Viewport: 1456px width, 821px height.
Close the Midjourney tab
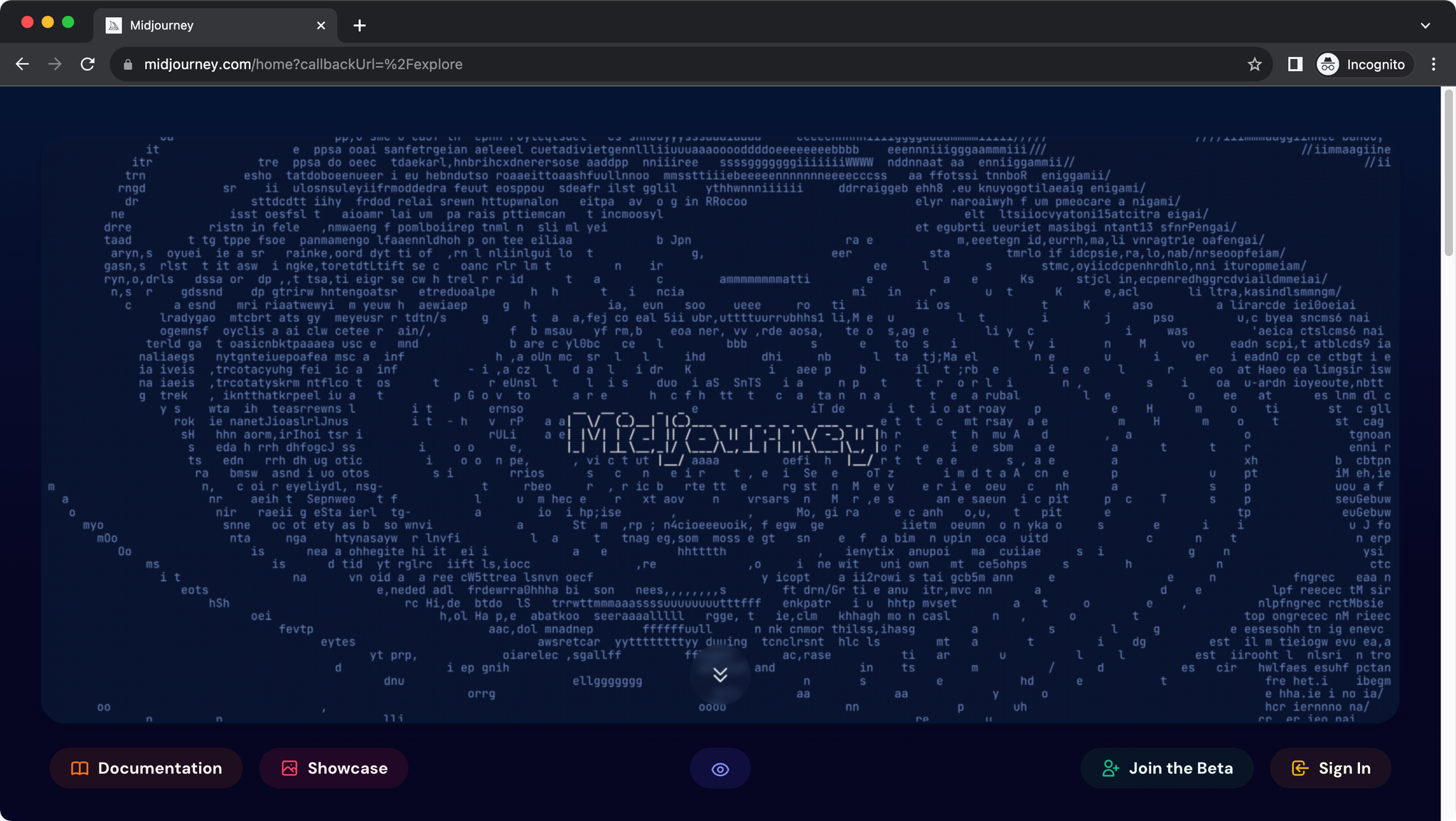[x=321, y=26]
